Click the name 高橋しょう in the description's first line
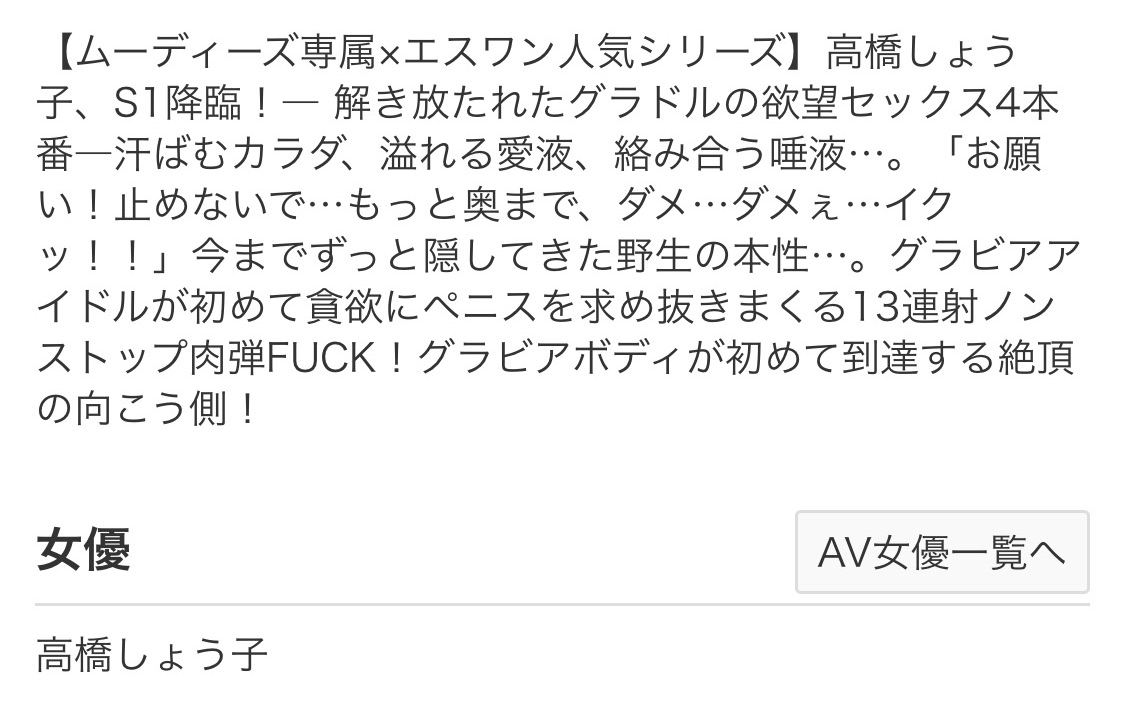Screen dimensions: 1125x720 coord(923,52)
